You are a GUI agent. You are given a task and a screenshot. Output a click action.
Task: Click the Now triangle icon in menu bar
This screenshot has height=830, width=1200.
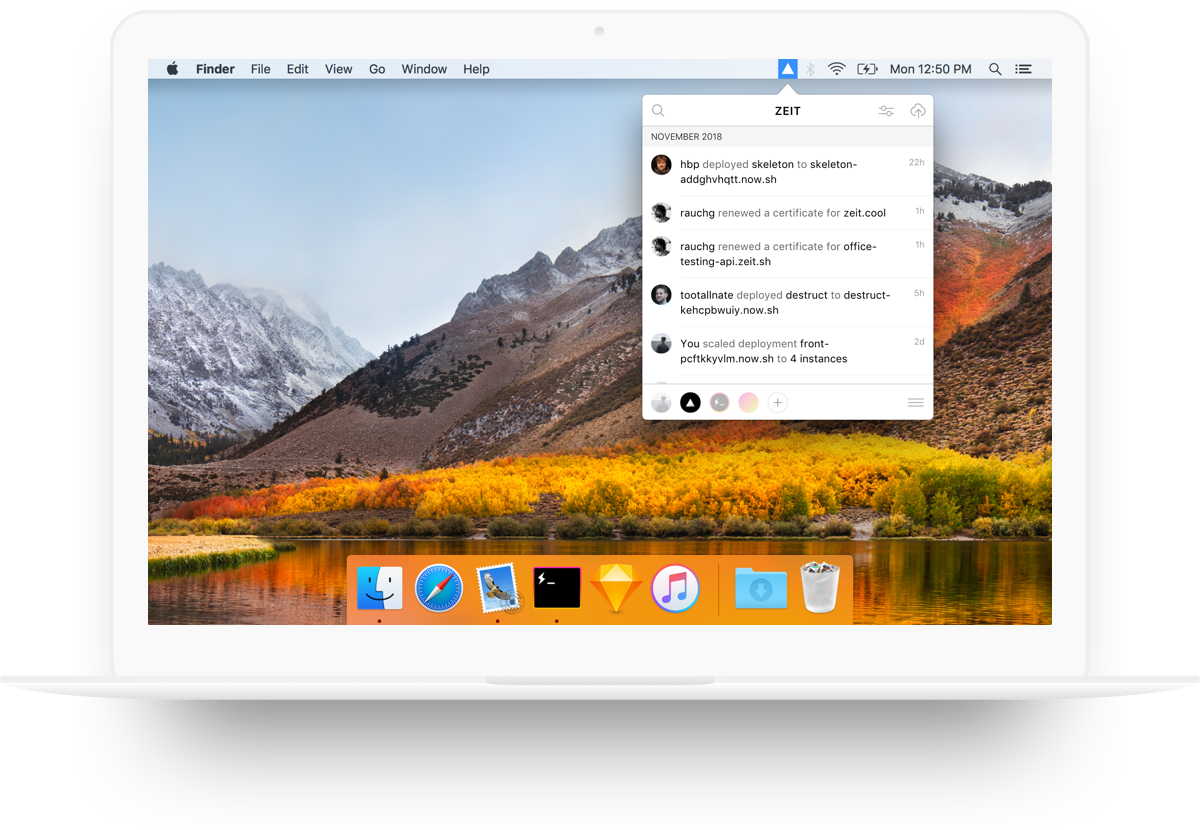pyautogui.click(x=788, y=69)
